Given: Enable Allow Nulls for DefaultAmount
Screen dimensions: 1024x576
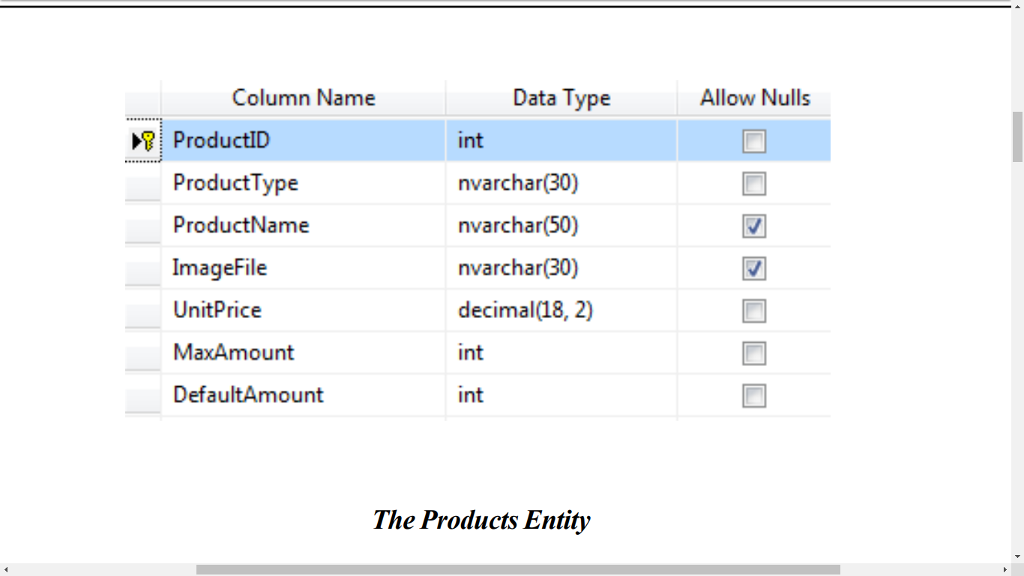Looking at the screenshot, I should (x=754, y=396).
